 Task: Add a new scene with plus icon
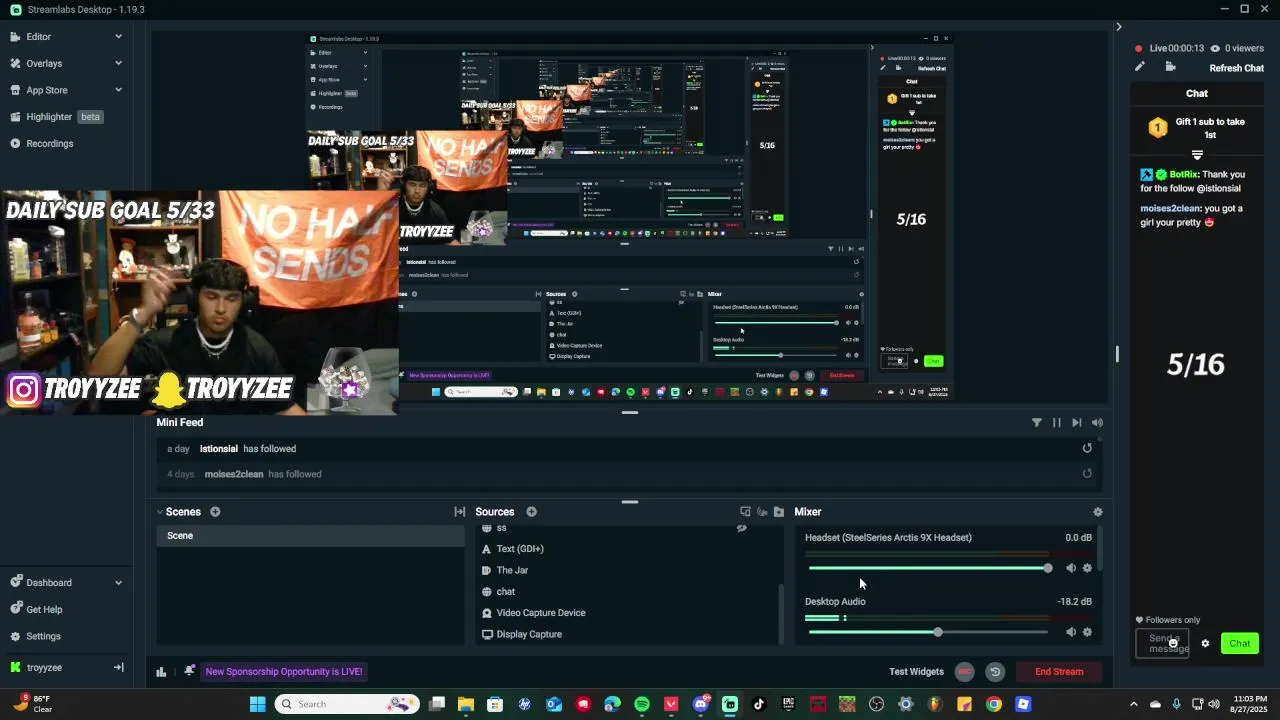point(215,512)
